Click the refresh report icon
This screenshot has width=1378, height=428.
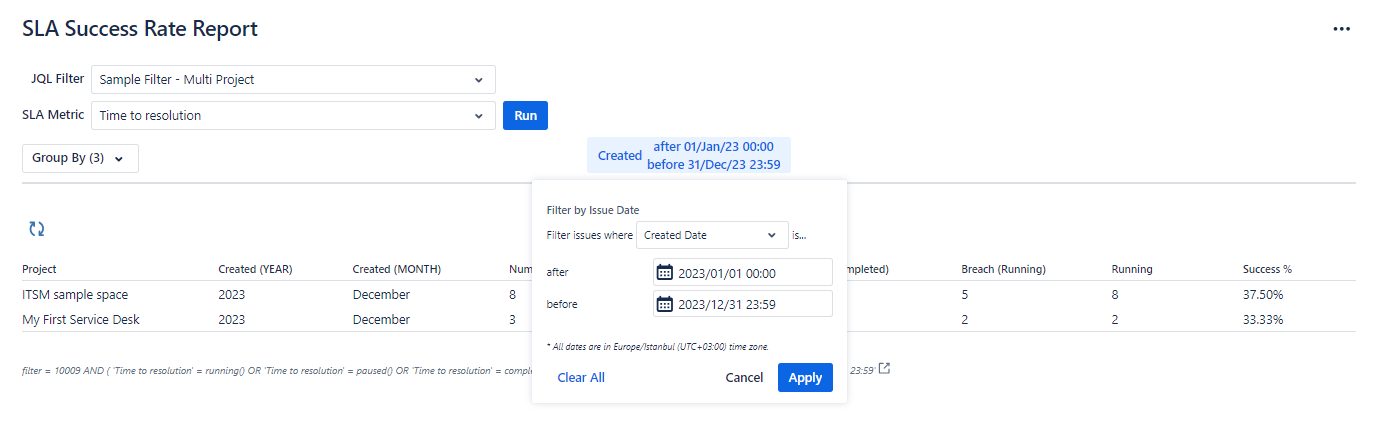[37, 229]
